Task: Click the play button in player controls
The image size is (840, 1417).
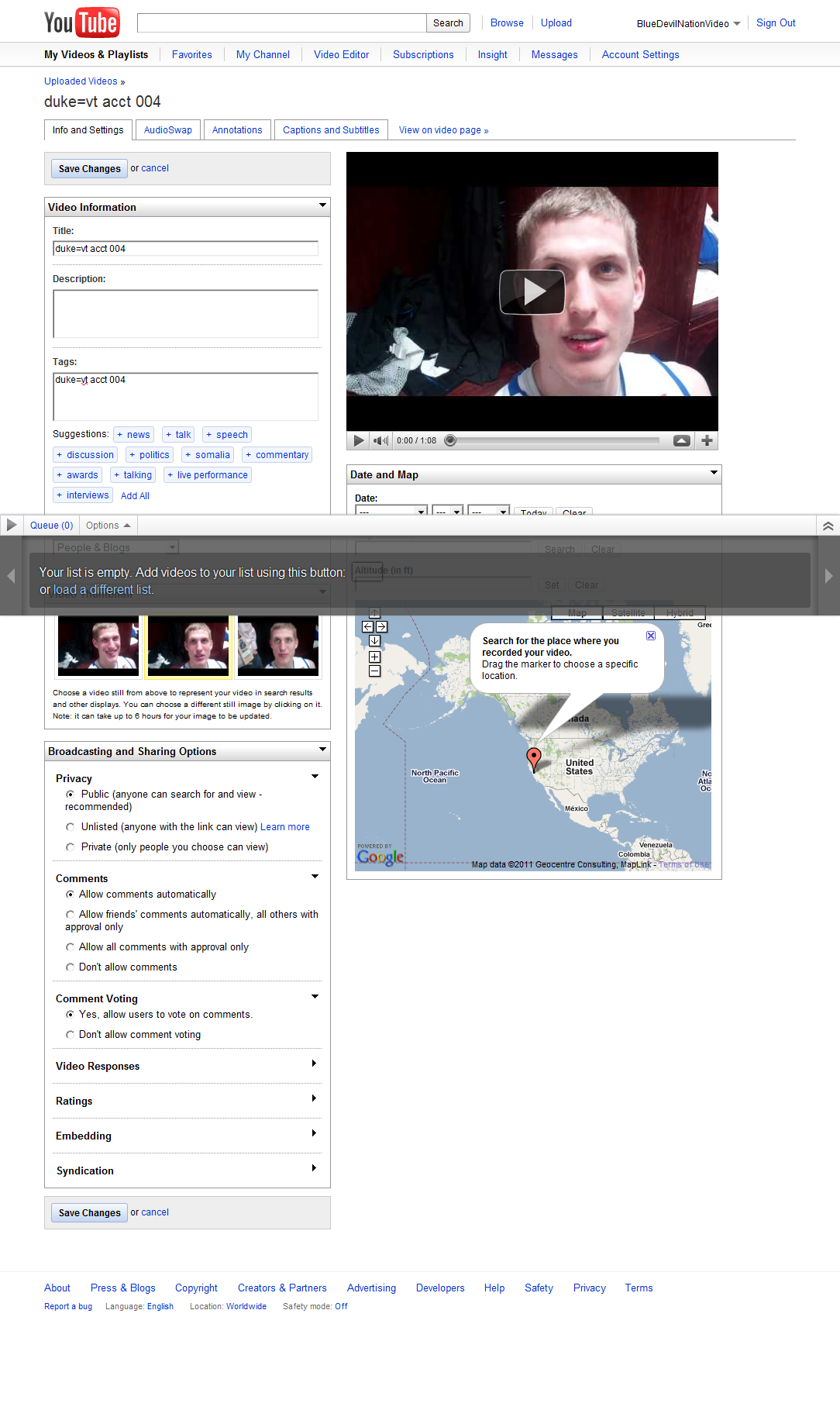Action: (x=358, y=441)
